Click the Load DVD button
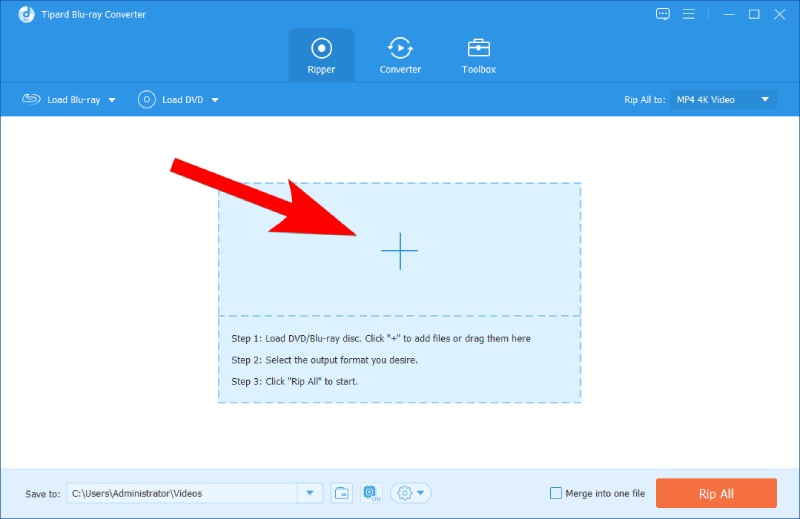This screenshot has width=800, height=519. point(171,100)
